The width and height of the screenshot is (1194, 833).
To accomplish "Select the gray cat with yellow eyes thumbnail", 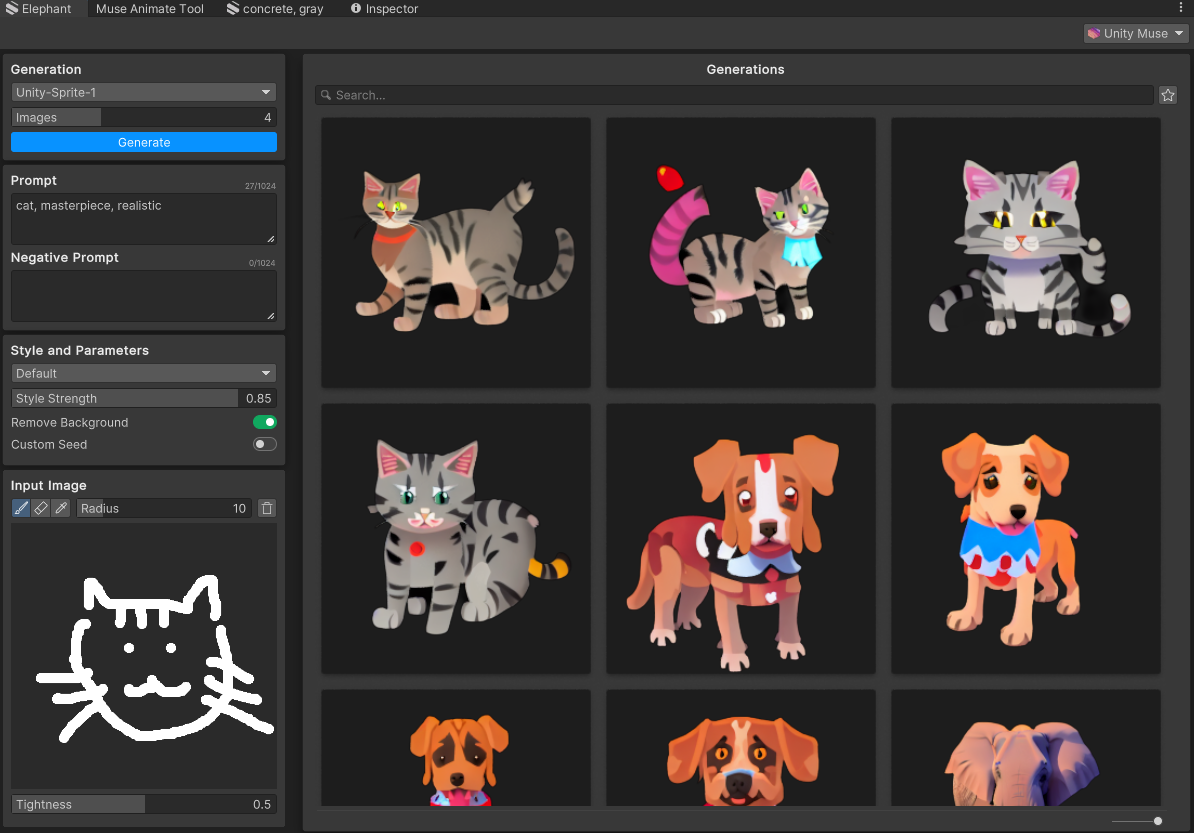I will click(1026, 252).
